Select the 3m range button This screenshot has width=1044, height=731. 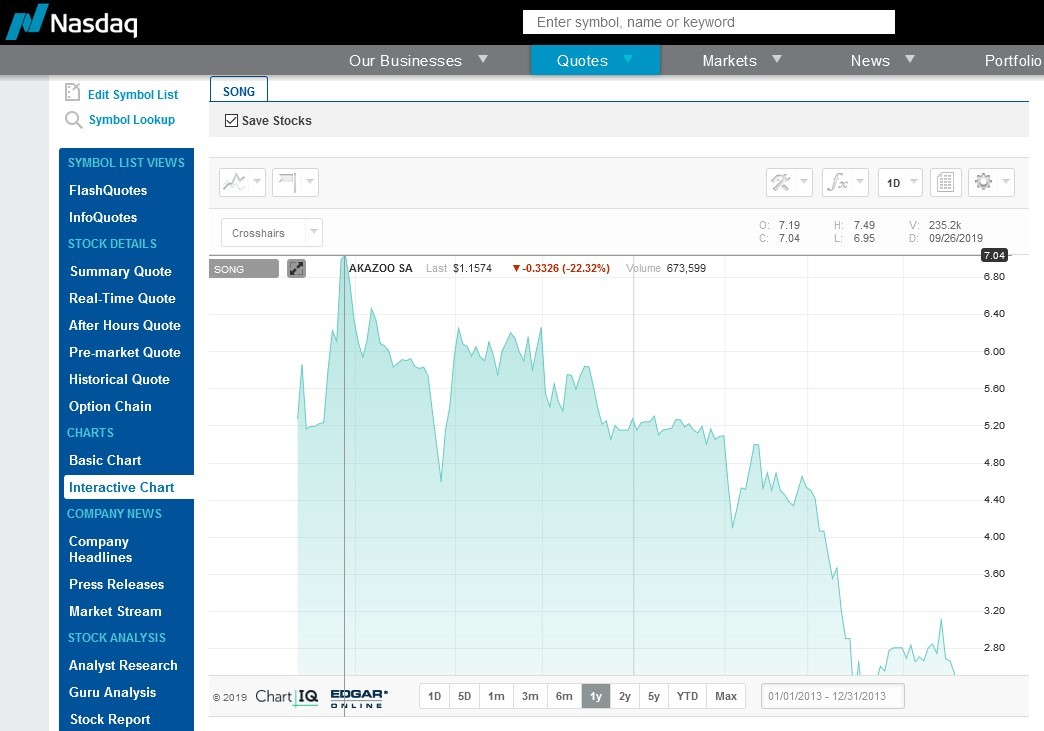(530, 696)
